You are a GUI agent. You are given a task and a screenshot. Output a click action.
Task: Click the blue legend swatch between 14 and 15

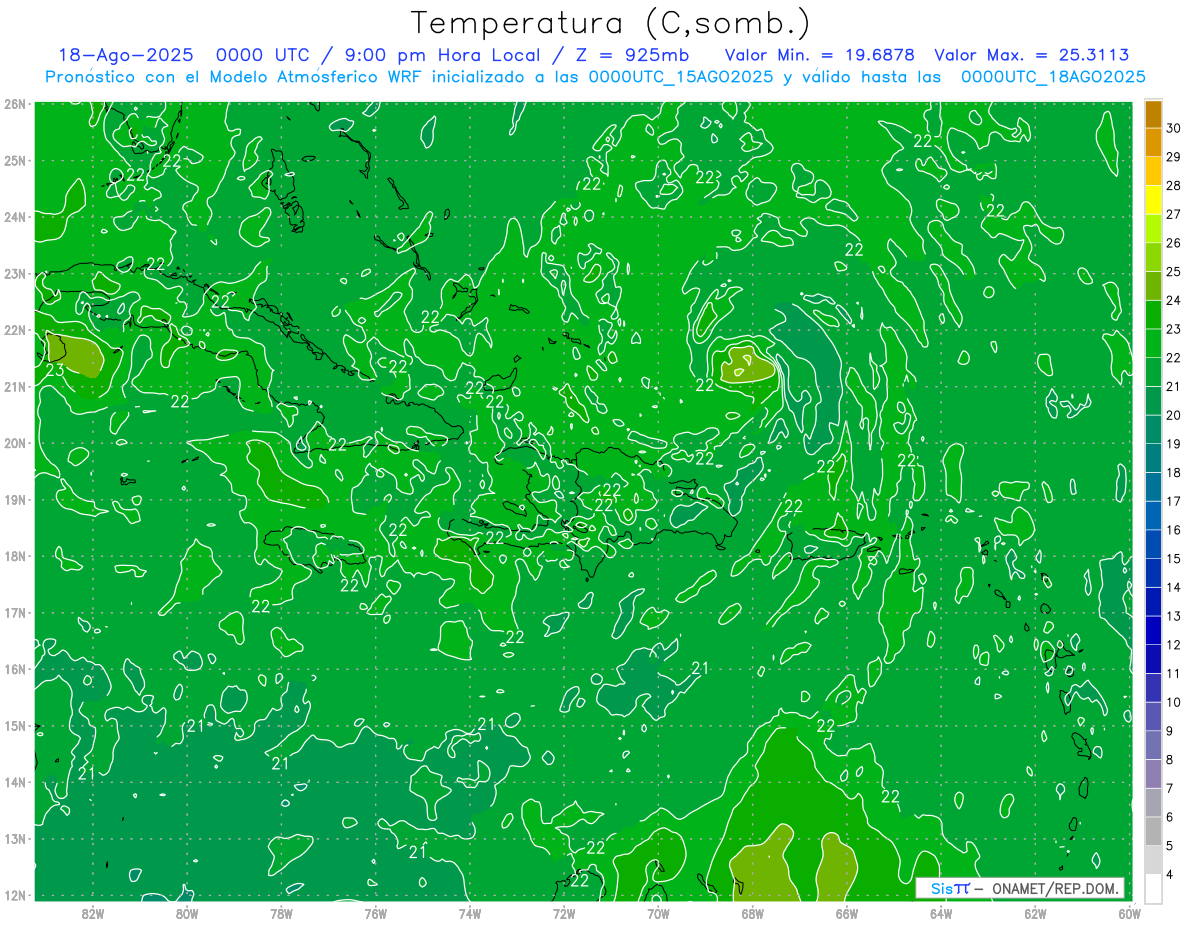click(1153, 573)
